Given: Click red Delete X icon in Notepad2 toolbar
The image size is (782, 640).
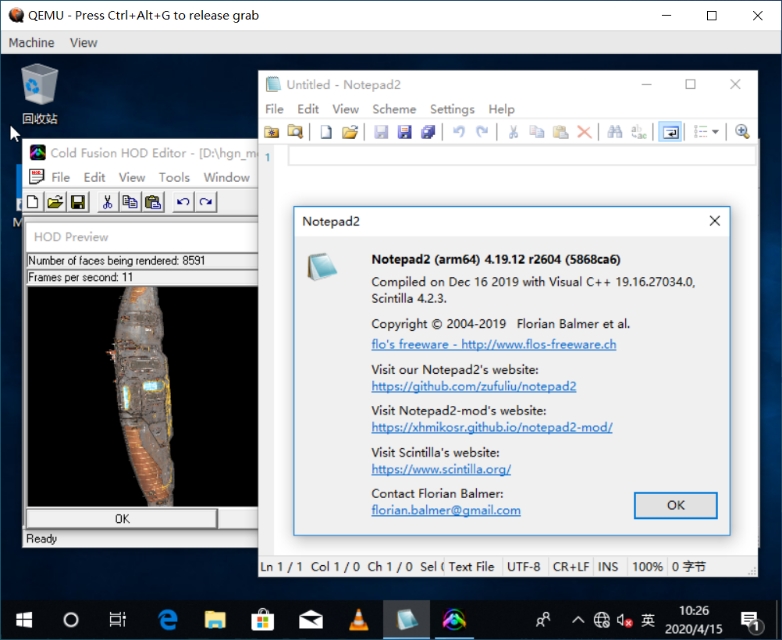Looking at the screenshot, I should [584, 132].
